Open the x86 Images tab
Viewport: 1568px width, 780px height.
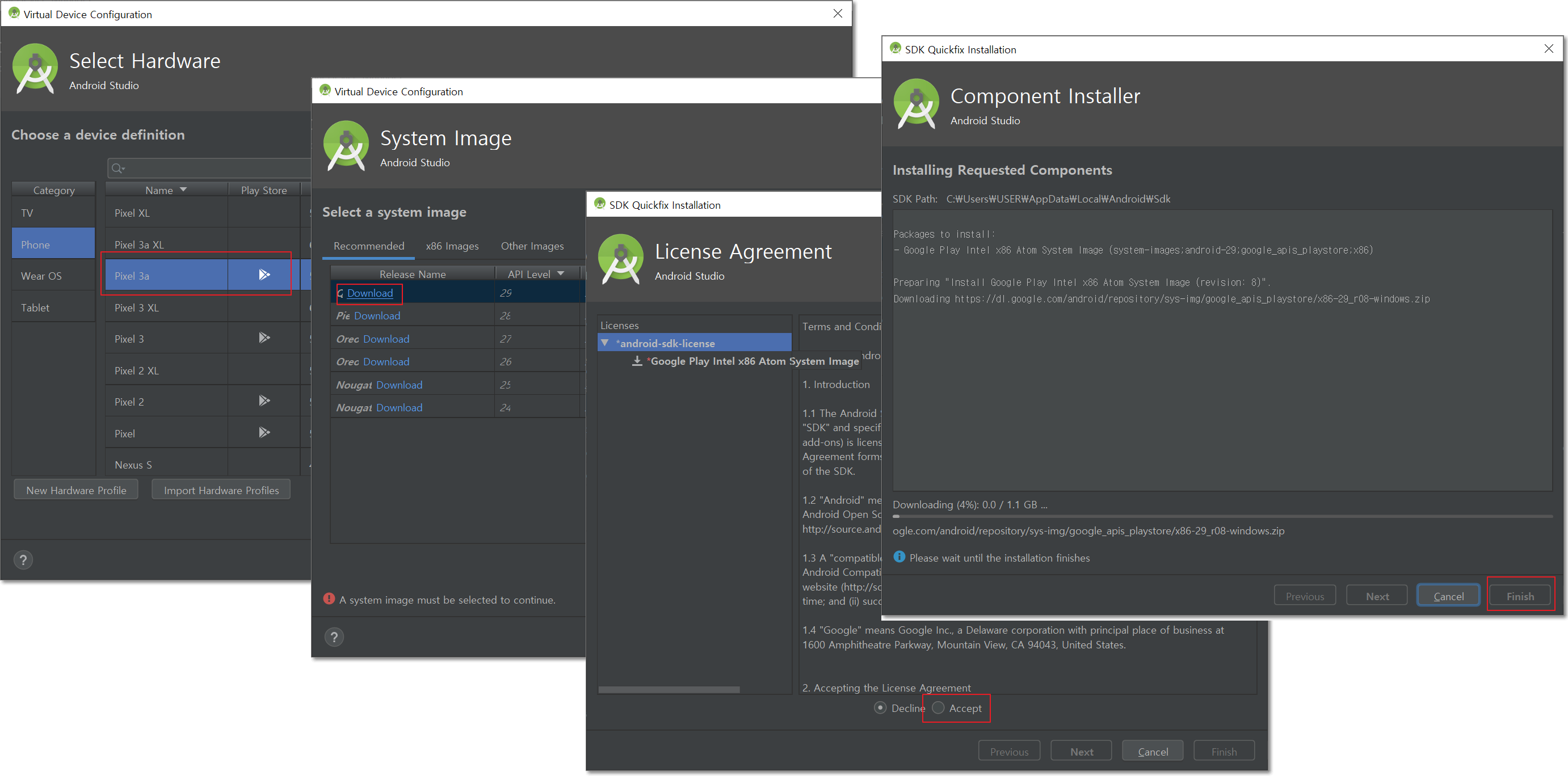point(452,246)
